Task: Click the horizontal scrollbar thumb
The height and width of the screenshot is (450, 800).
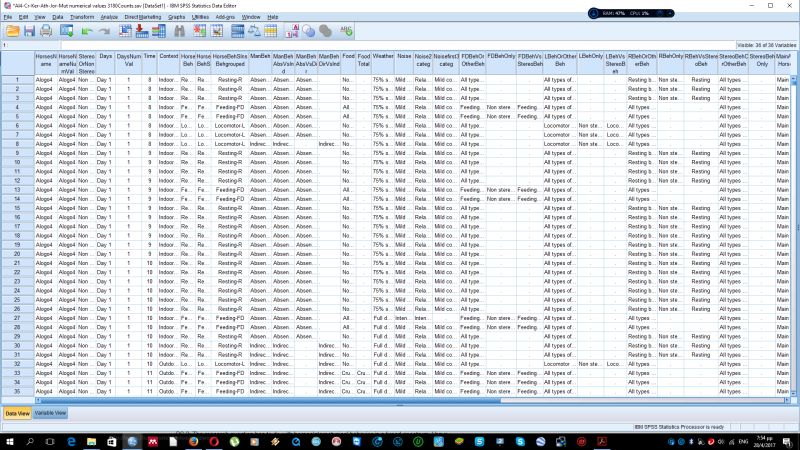Action: tap(270, 401)
